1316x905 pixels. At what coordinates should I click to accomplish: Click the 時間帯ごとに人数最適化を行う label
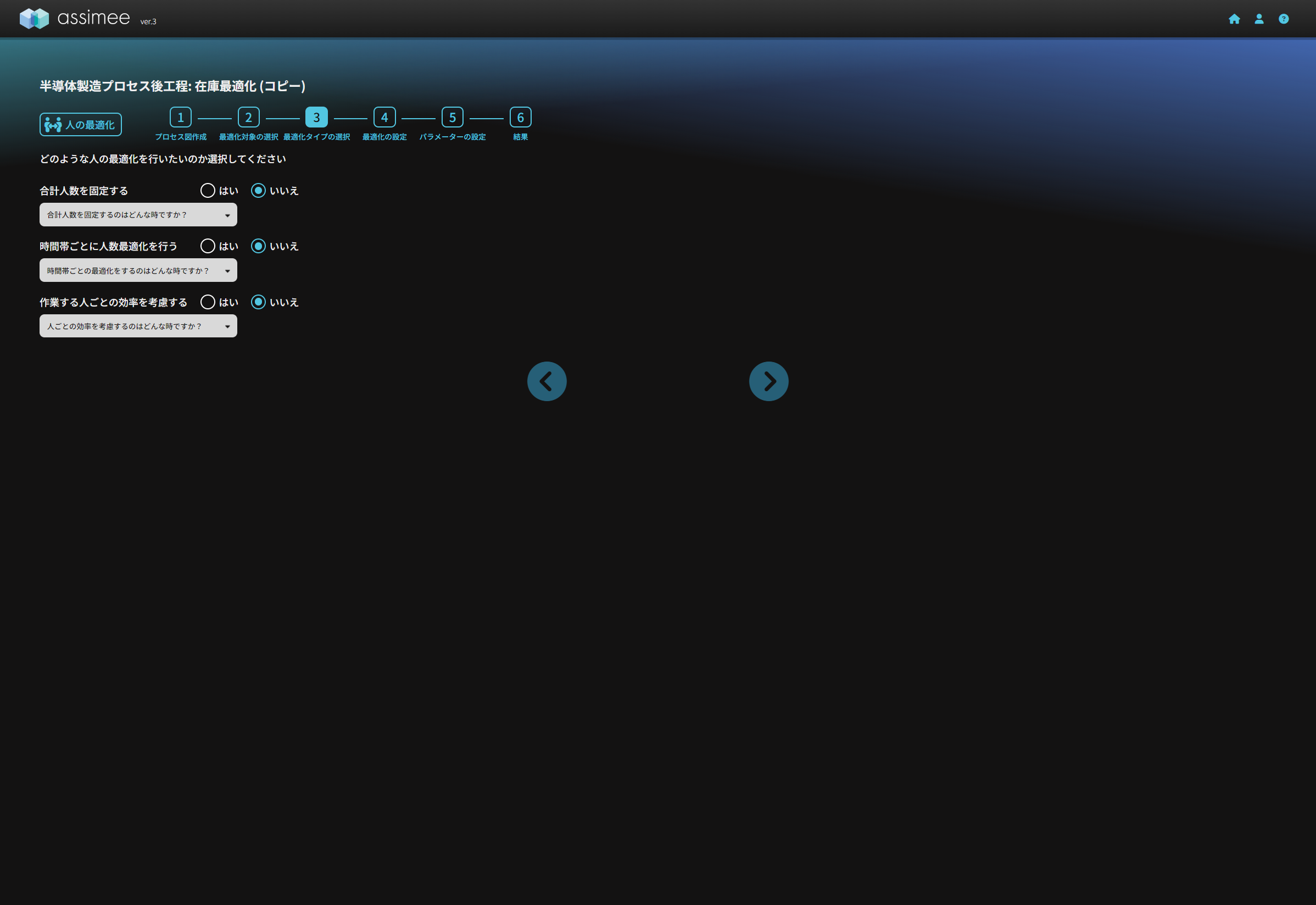[x=108, y=247]
